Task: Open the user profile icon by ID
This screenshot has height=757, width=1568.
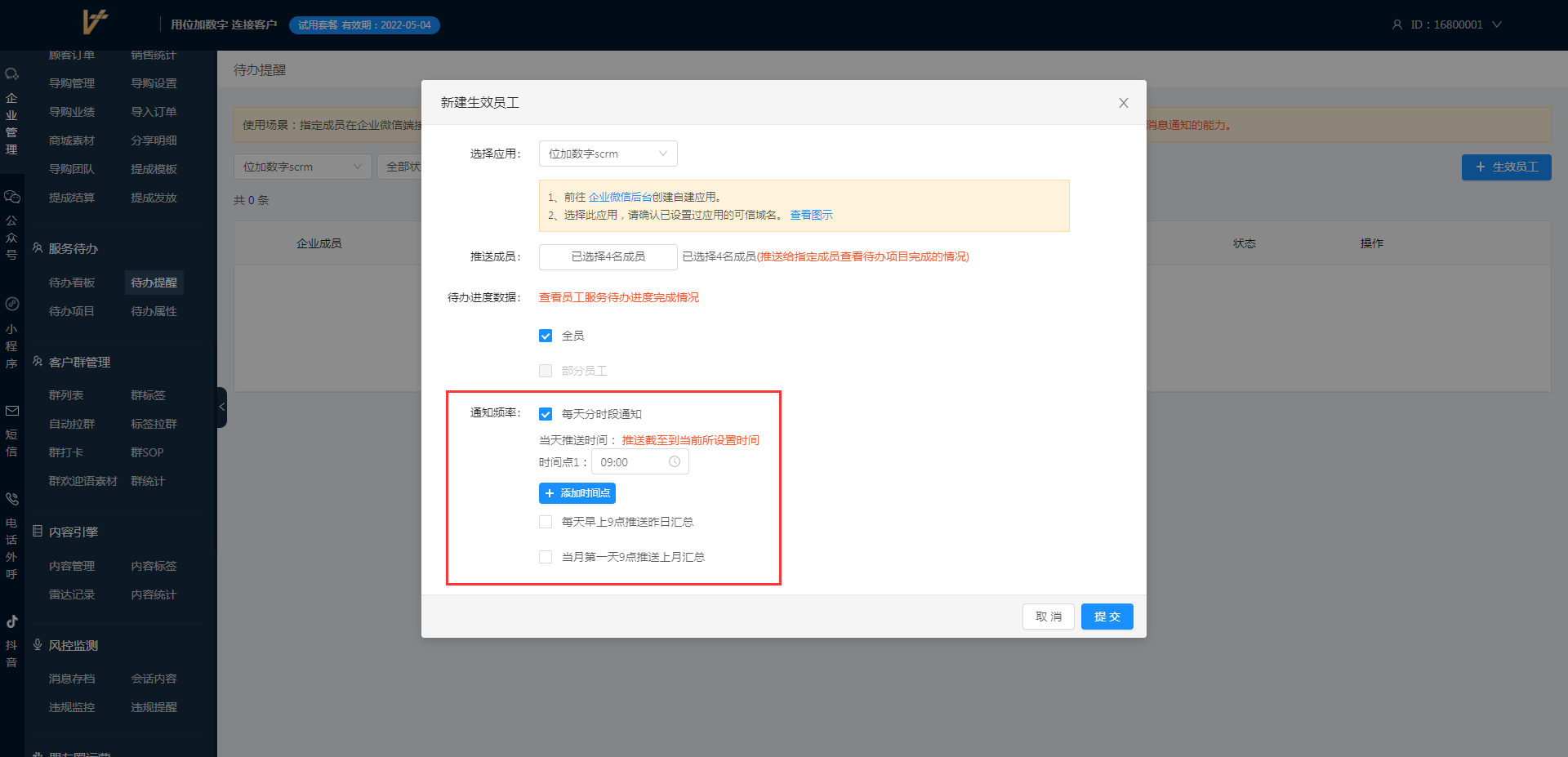Action: point(1396,25)
